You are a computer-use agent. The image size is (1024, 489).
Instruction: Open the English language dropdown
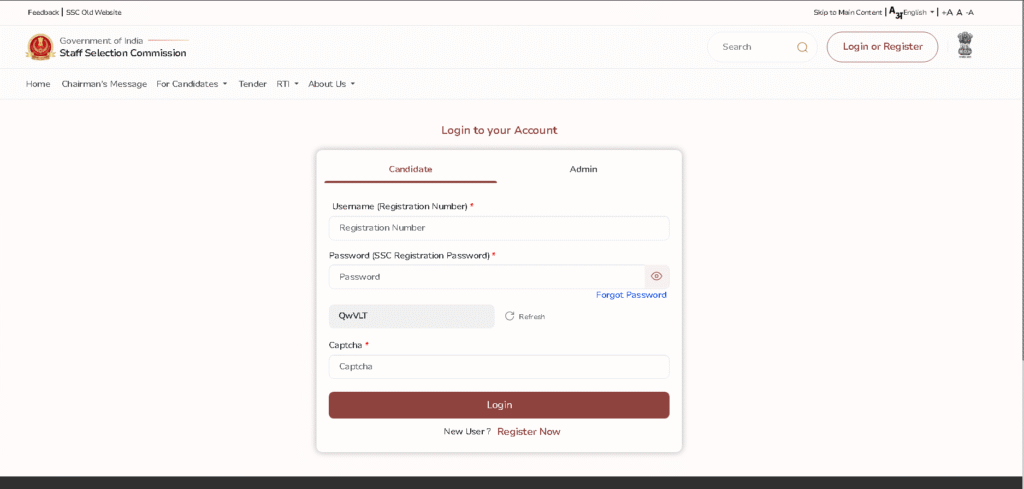click(918, 12)
